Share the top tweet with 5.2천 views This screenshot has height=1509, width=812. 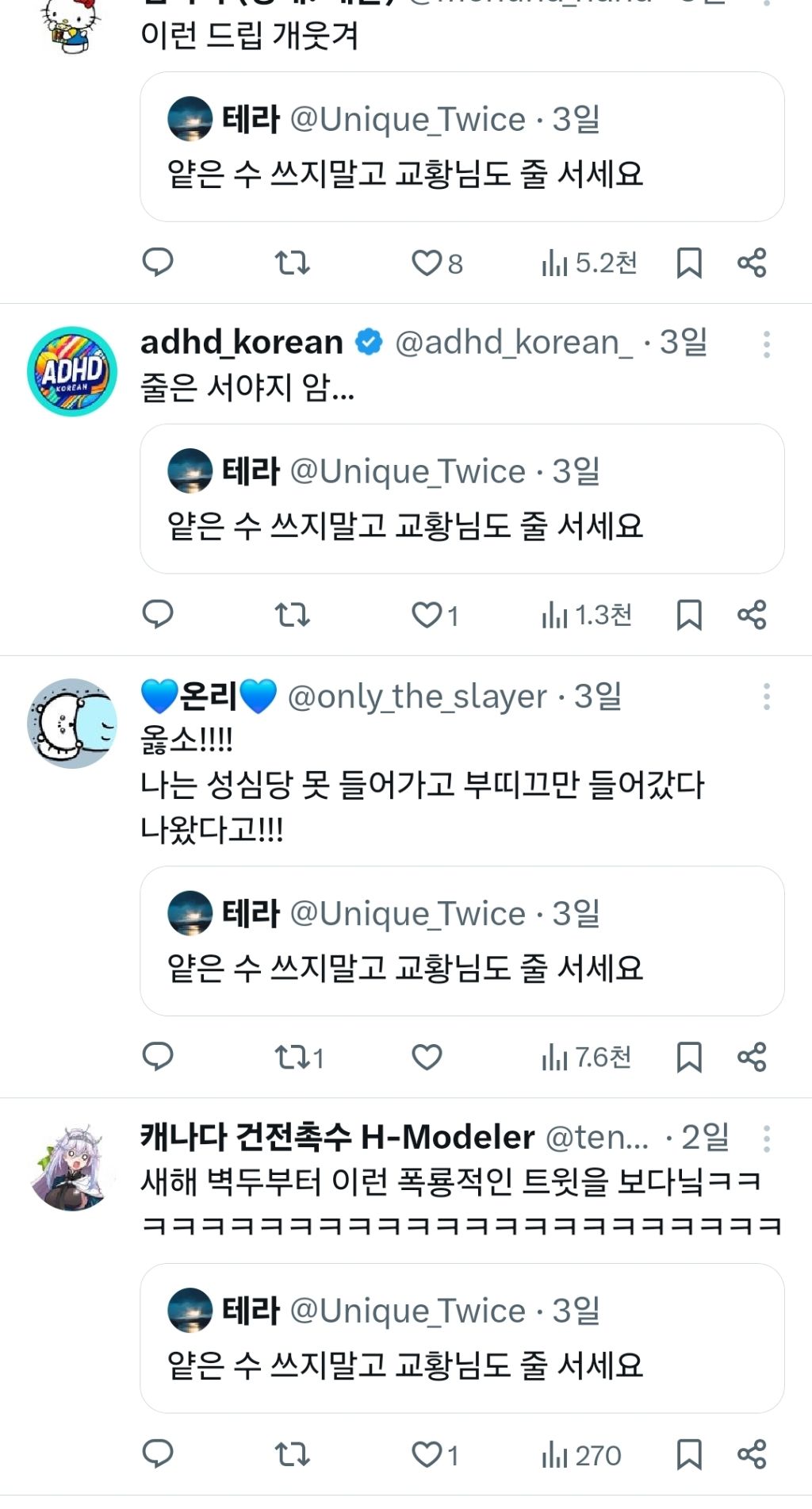[x=751, y=263]
